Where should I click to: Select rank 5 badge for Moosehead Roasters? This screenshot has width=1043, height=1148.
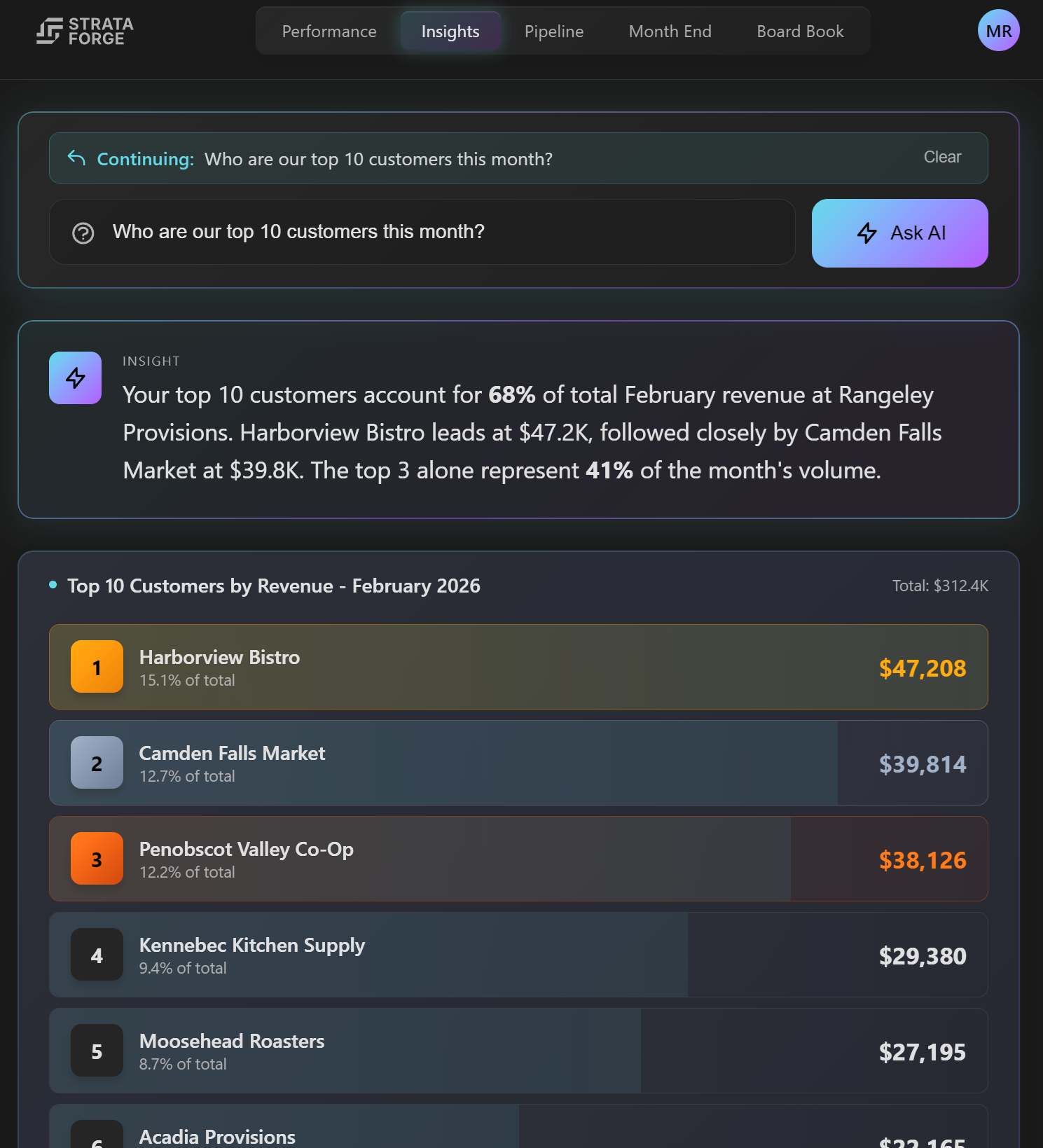[x=97, y=1051]
